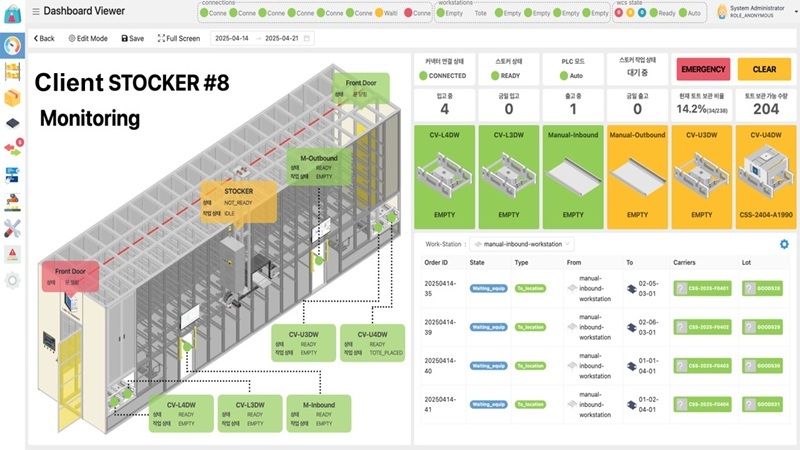Select the CV-U4DW card with CSS-2404-A1990
Viewport: 800px width, 450px height.
pos(766,177)
